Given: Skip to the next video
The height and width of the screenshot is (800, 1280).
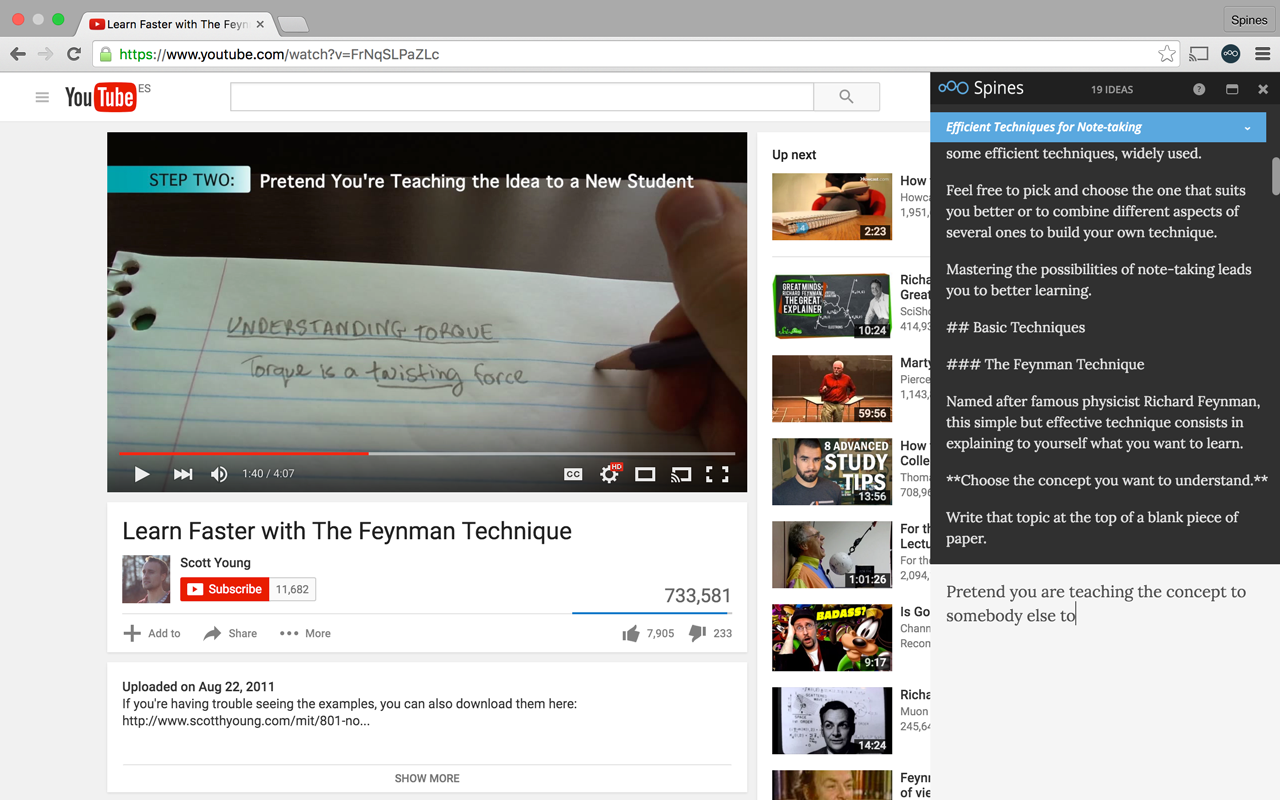Looking at the screenshot, I should pyautogui.click(x=183, y=474).
